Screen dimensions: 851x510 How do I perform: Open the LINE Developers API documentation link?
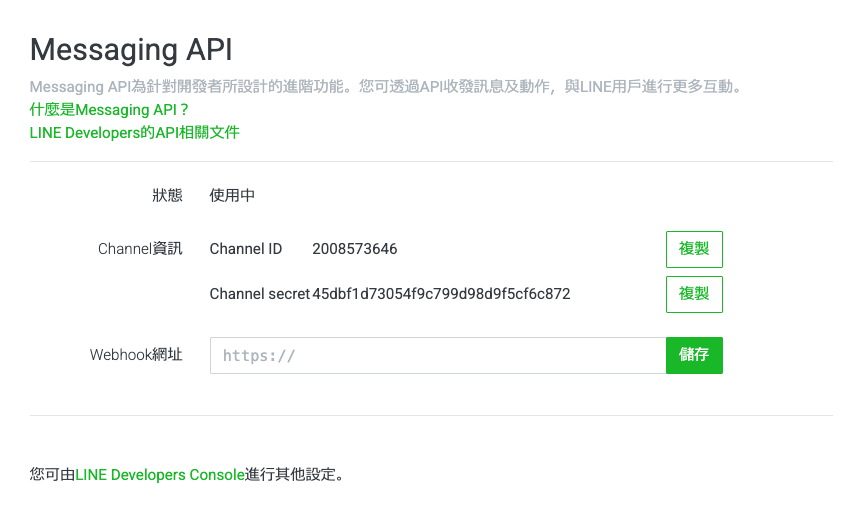134,132
